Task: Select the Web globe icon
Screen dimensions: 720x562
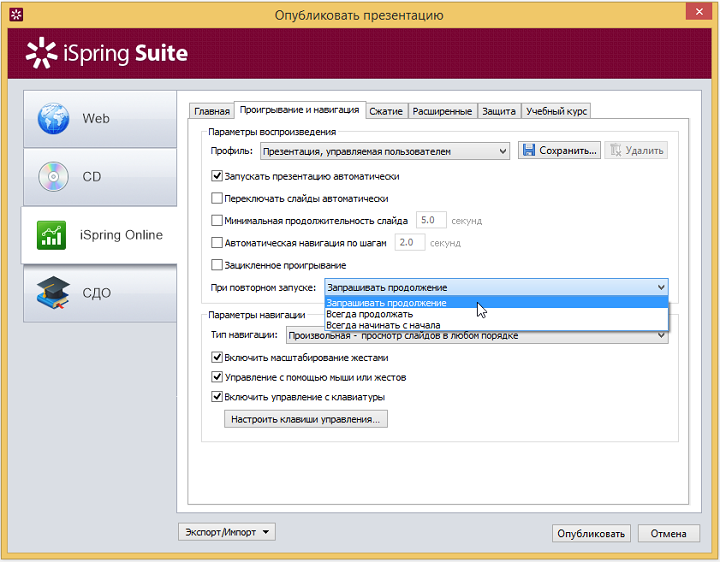Action: point(53,118)
